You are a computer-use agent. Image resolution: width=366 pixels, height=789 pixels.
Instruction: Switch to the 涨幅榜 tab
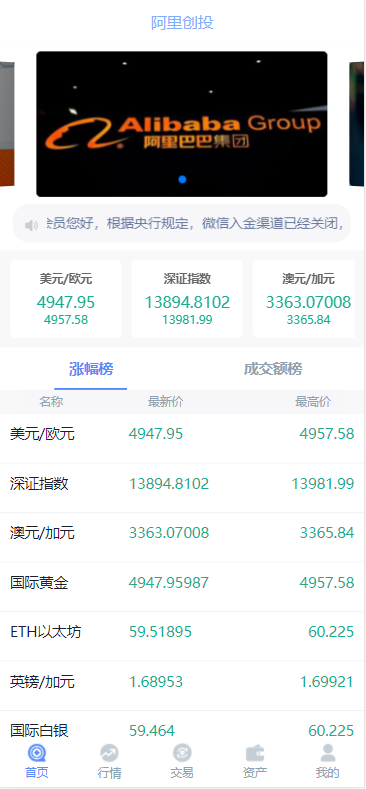91,369
